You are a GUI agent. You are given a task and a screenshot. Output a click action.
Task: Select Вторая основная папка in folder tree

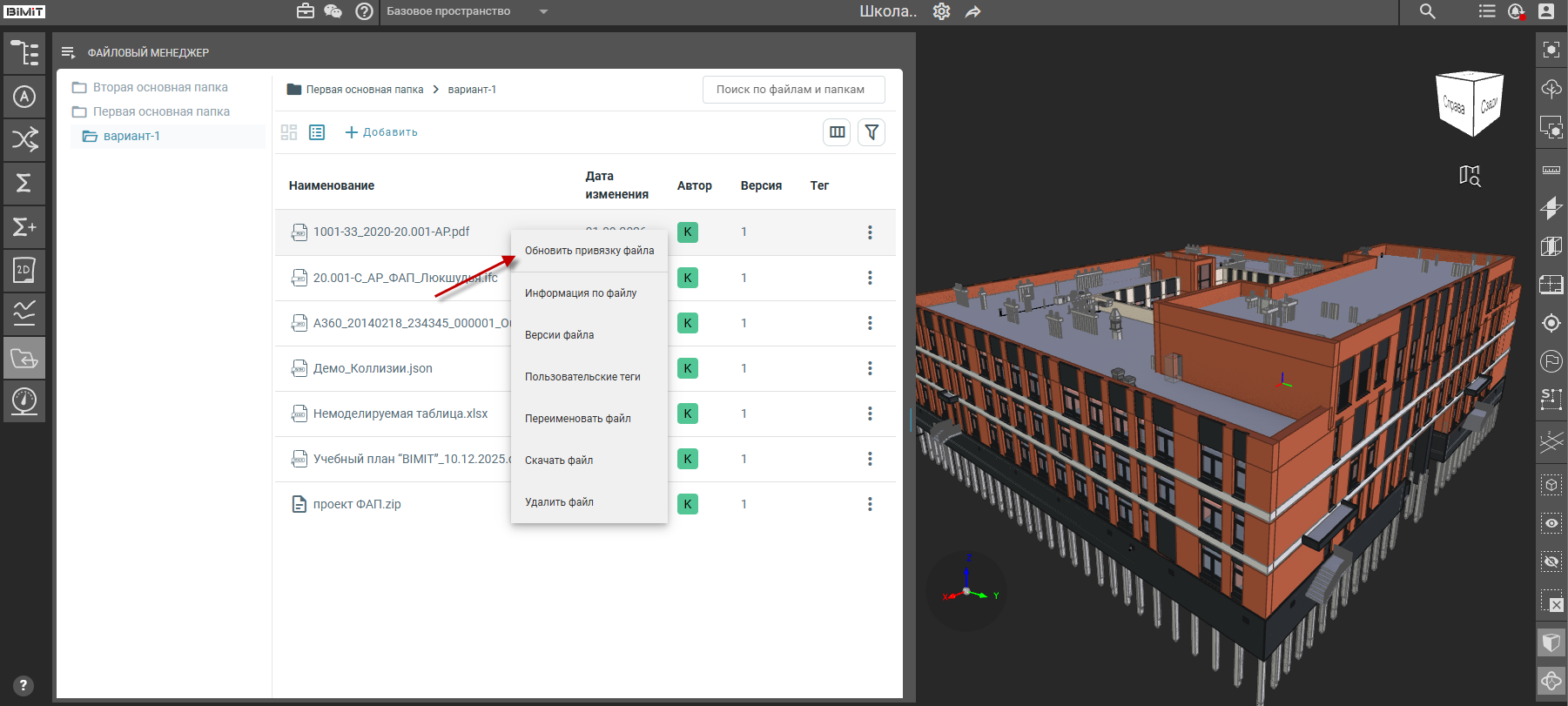pos(160,87)
